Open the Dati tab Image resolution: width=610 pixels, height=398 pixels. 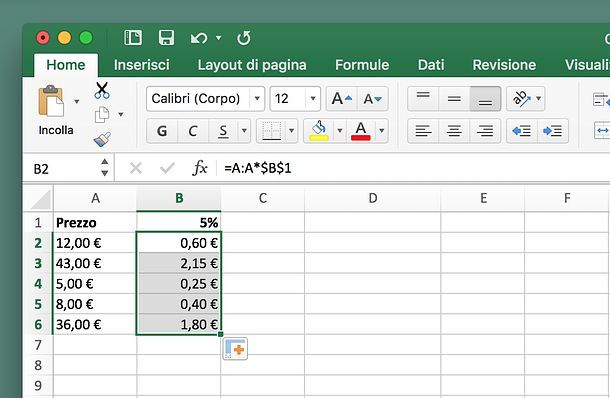pyautogui.click(x=431, y=65)
